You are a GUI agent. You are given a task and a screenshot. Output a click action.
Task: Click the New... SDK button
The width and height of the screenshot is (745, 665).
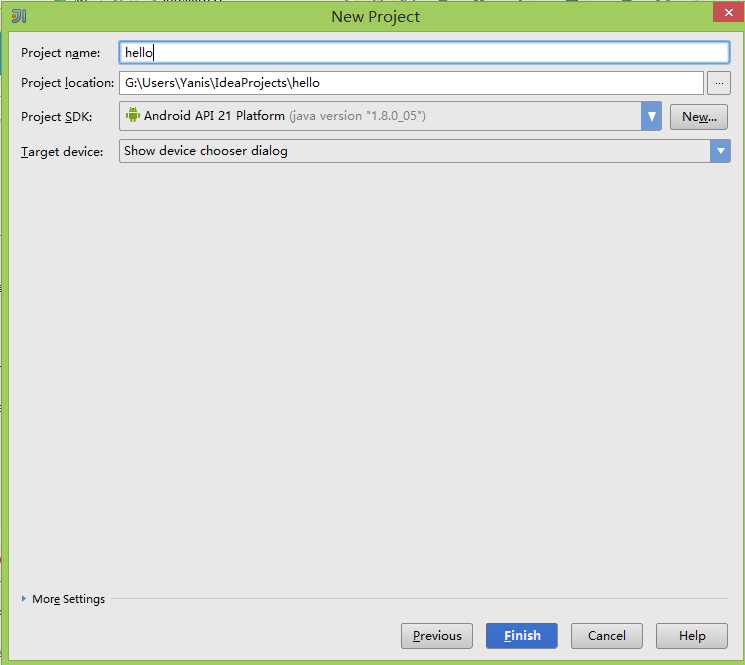(698, 117)
